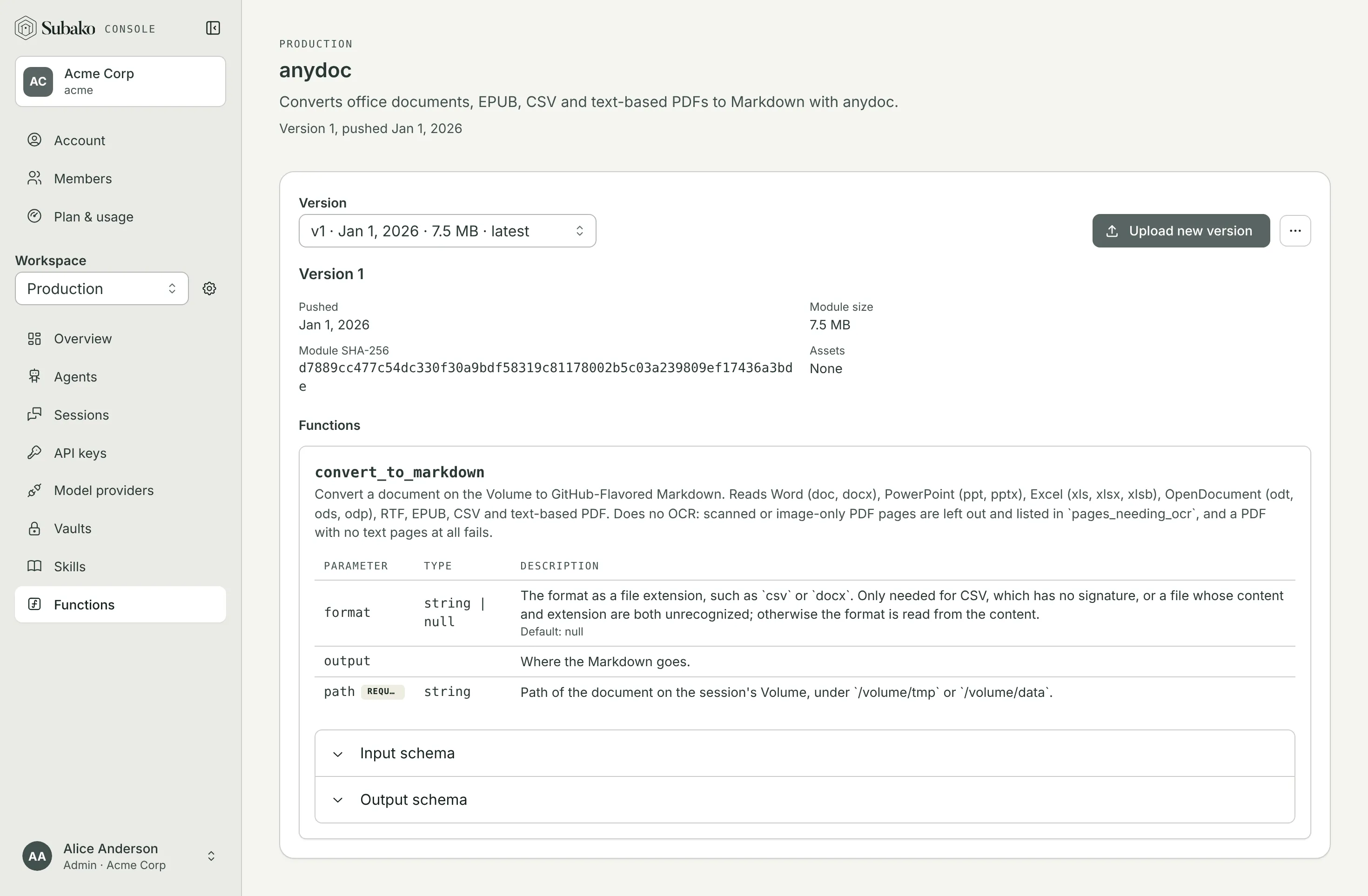Click the Agents robot icon

pos(34,376)
